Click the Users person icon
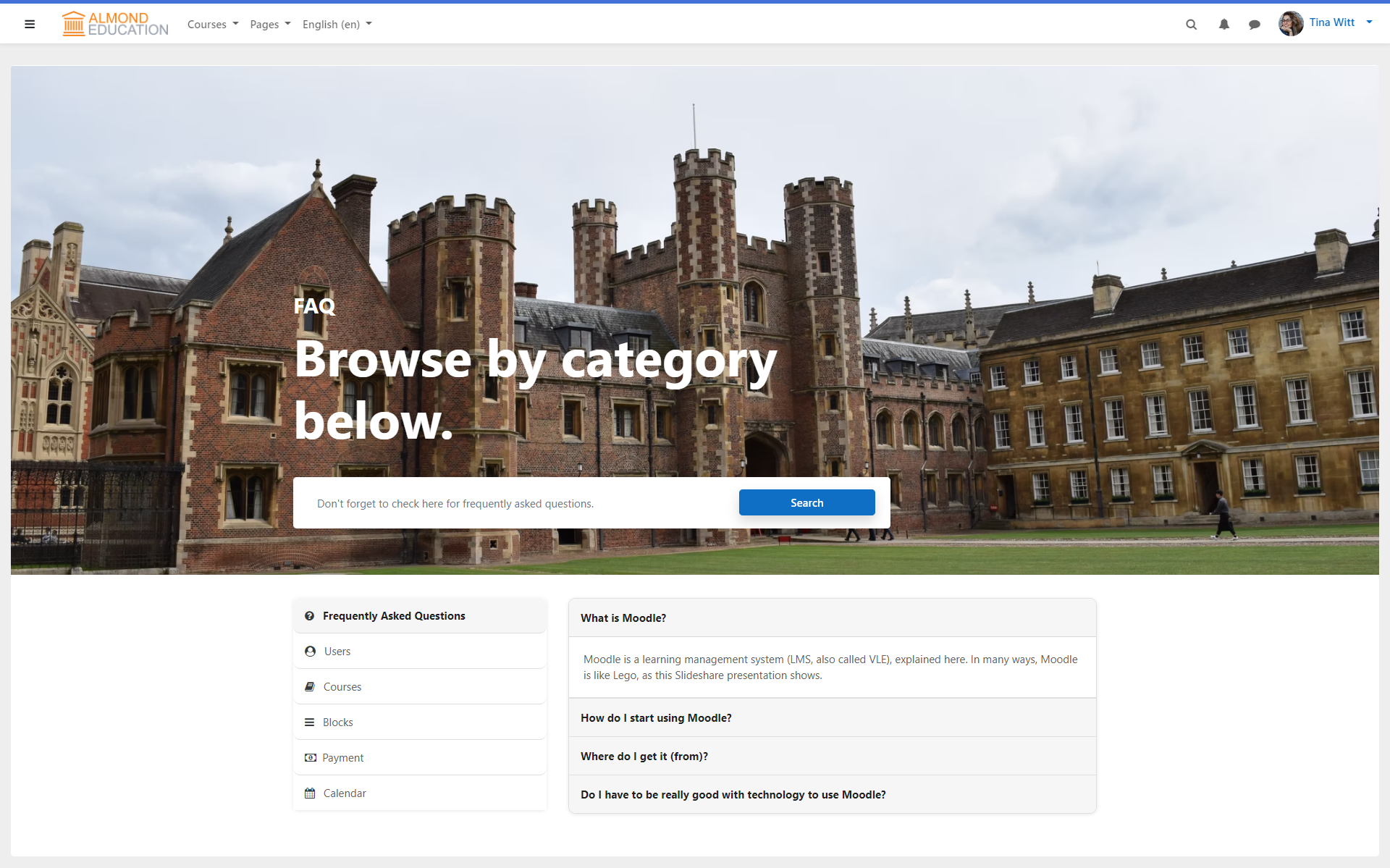1390x868 pixels. click(310, 651)
